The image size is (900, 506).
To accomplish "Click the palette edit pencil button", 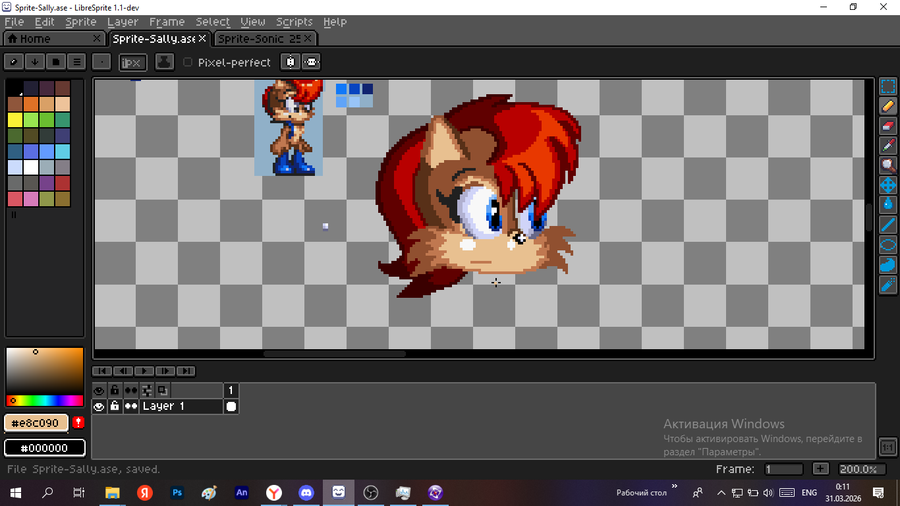I will coord(14,61).
